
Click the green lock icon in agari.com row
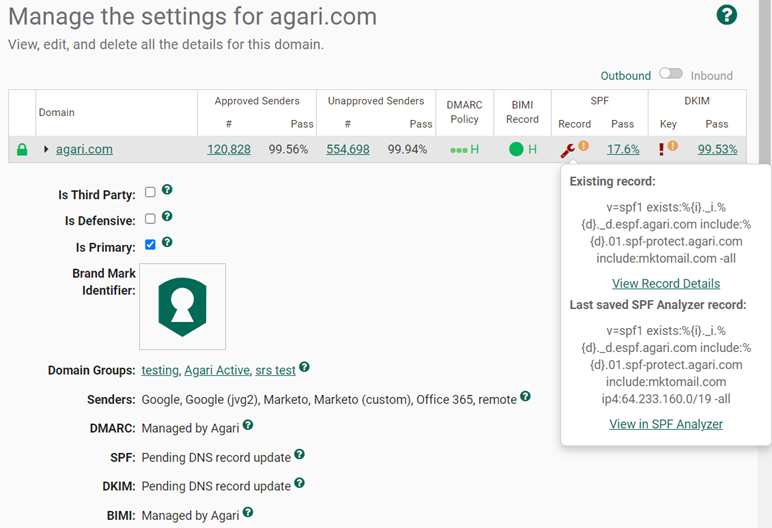point(22,149)
